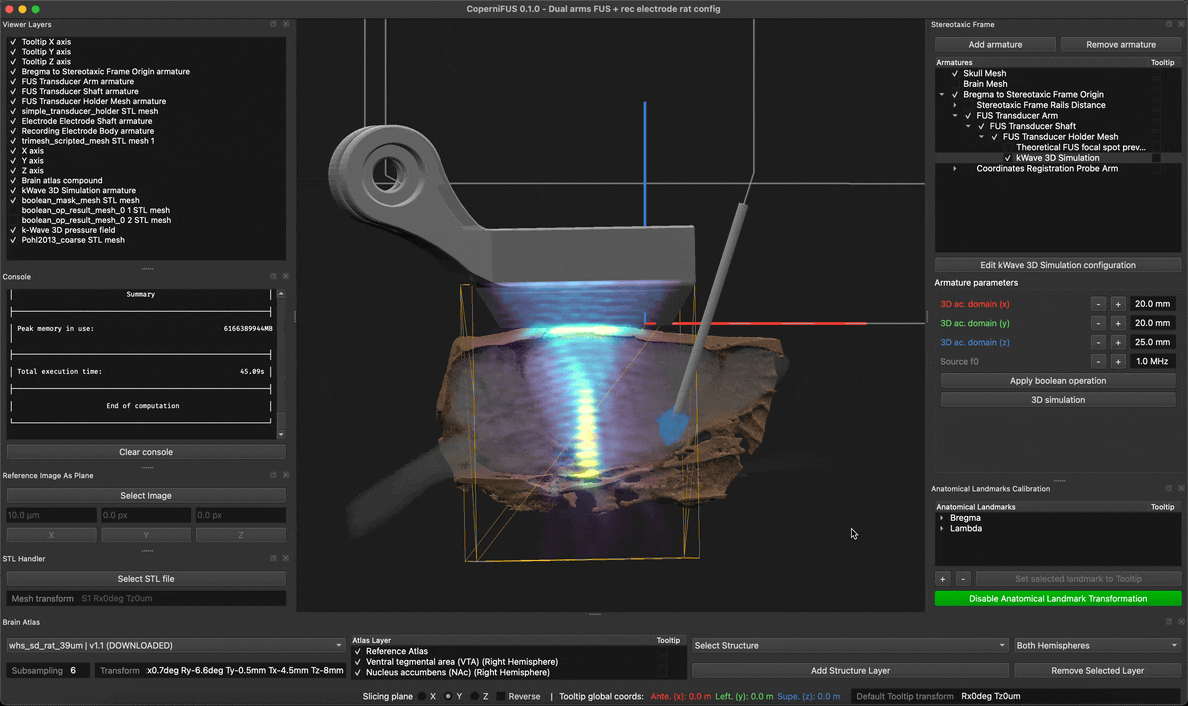Screen dimensions: 1188x706
Task: Toggle the Brain atlas compound layer
Action: [13, 181]
